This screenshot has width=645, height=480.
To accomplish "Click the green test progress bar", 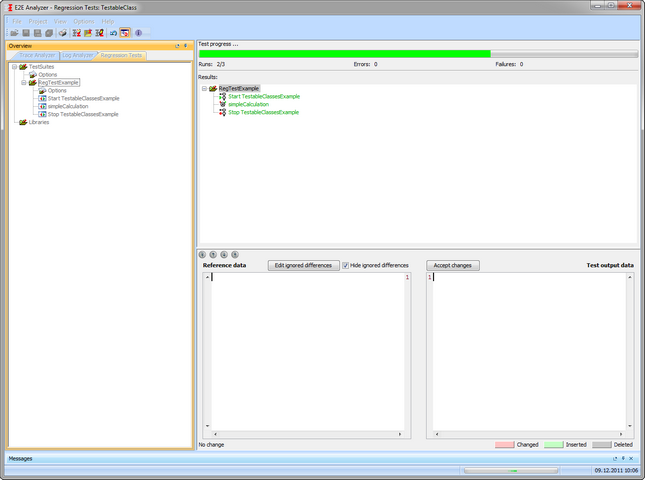I will [344, 54].
